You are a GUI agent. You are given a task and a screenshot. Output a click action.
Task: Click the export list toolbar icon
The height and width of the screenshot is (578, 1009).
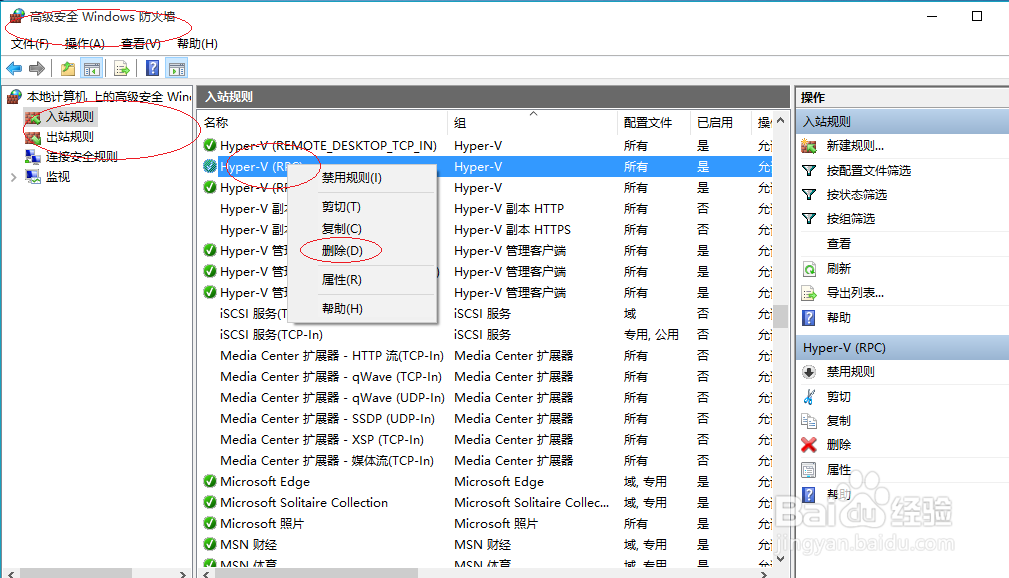122,68
